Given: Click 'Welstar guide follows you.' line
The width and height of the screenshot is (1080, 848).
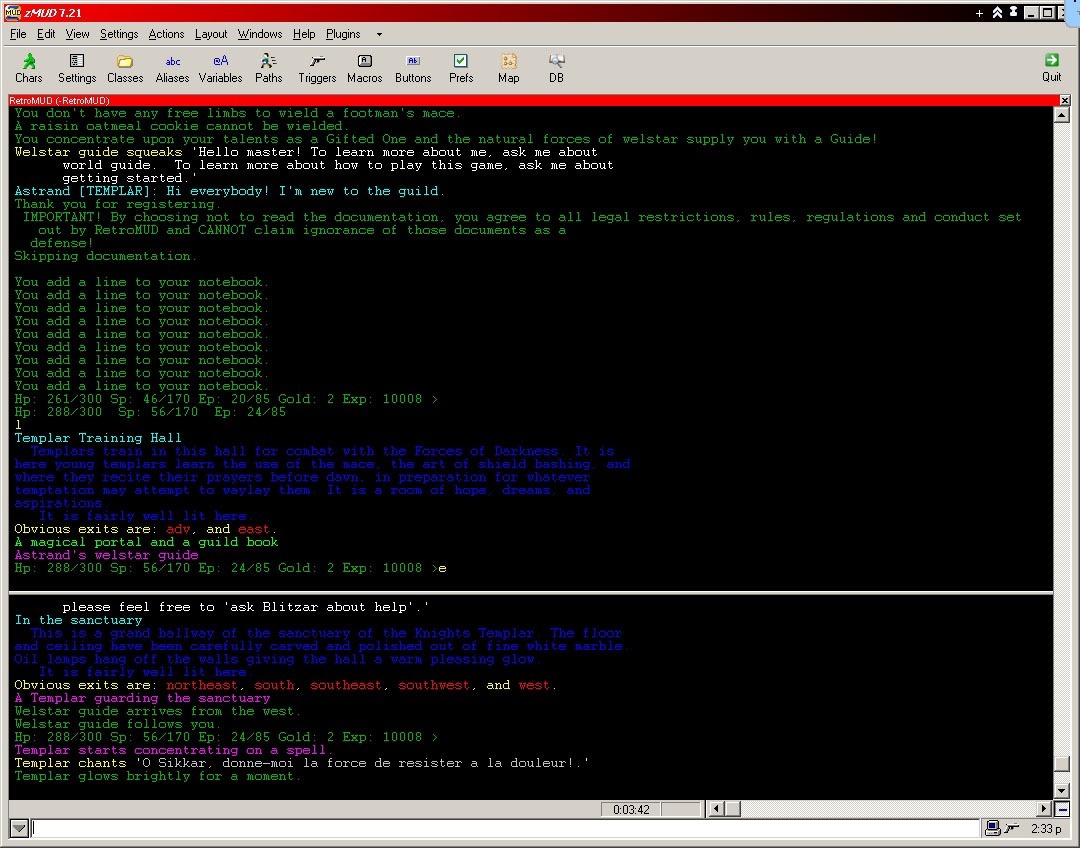Looking at the screenshot, I should (118, 725).
